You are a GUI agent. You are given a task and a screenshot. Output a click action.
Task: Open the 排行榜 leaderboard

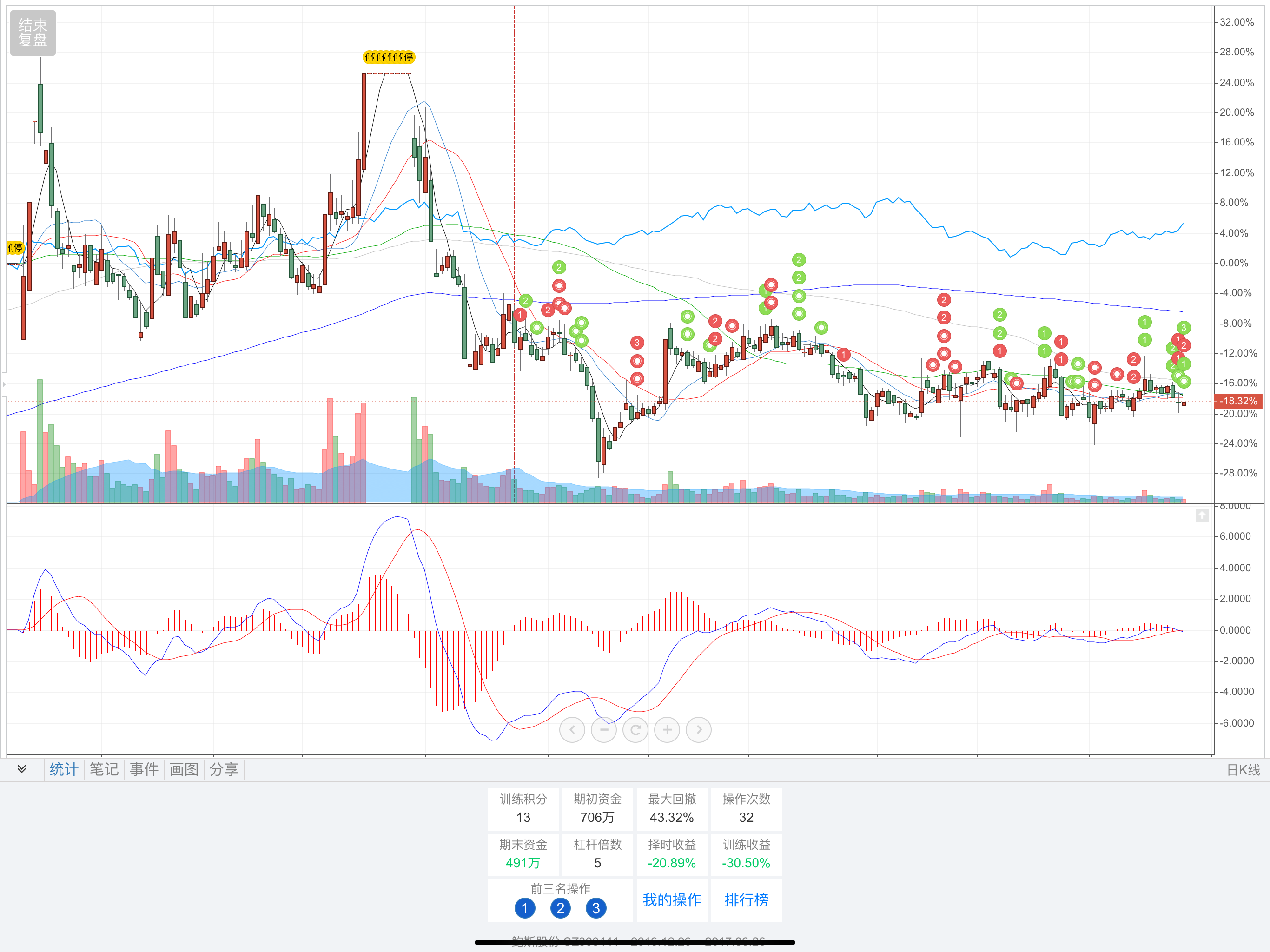click(746, 900)
